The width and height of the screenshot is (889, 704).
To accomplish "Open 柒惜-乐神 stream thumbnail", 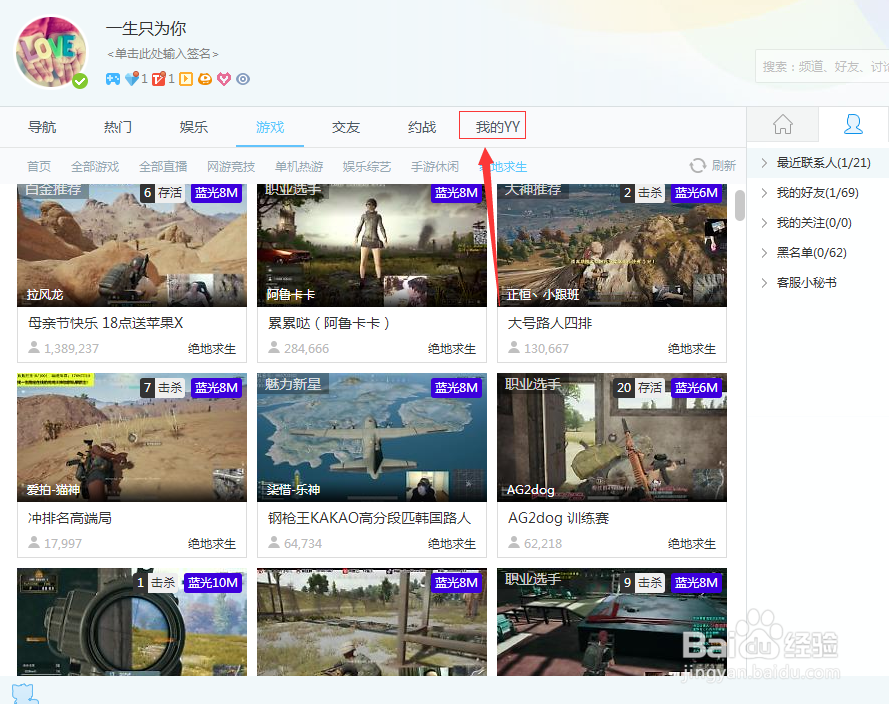I will [372, 437].
